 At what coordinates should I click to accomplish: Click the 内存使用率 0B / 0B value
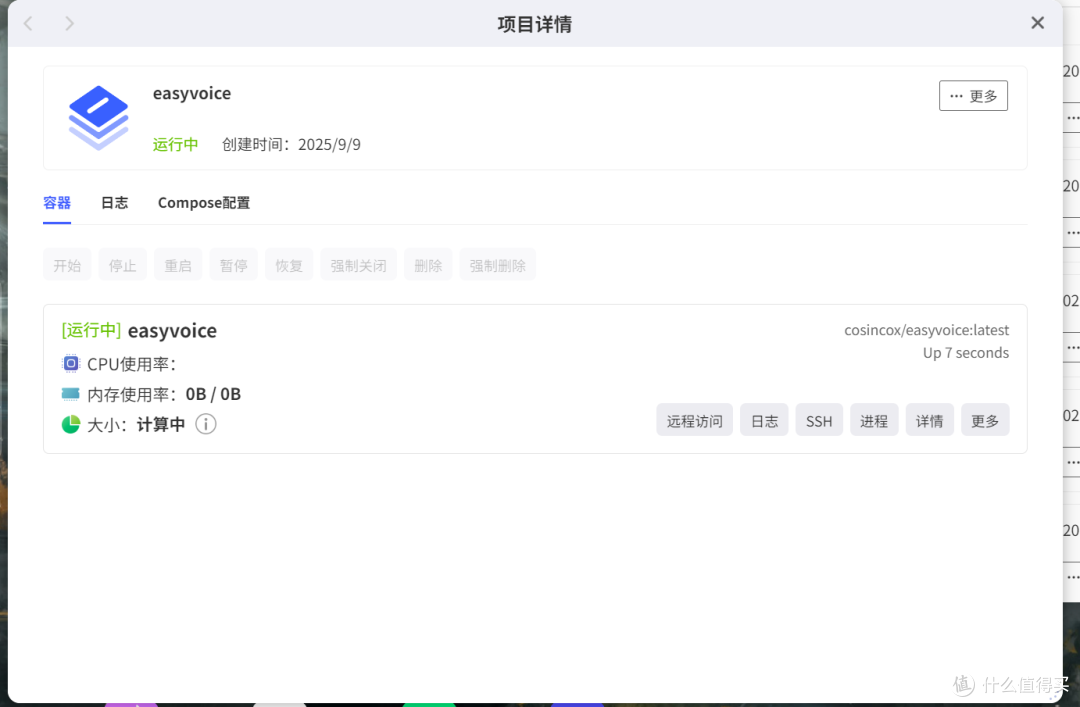click(x=214, y=394)
